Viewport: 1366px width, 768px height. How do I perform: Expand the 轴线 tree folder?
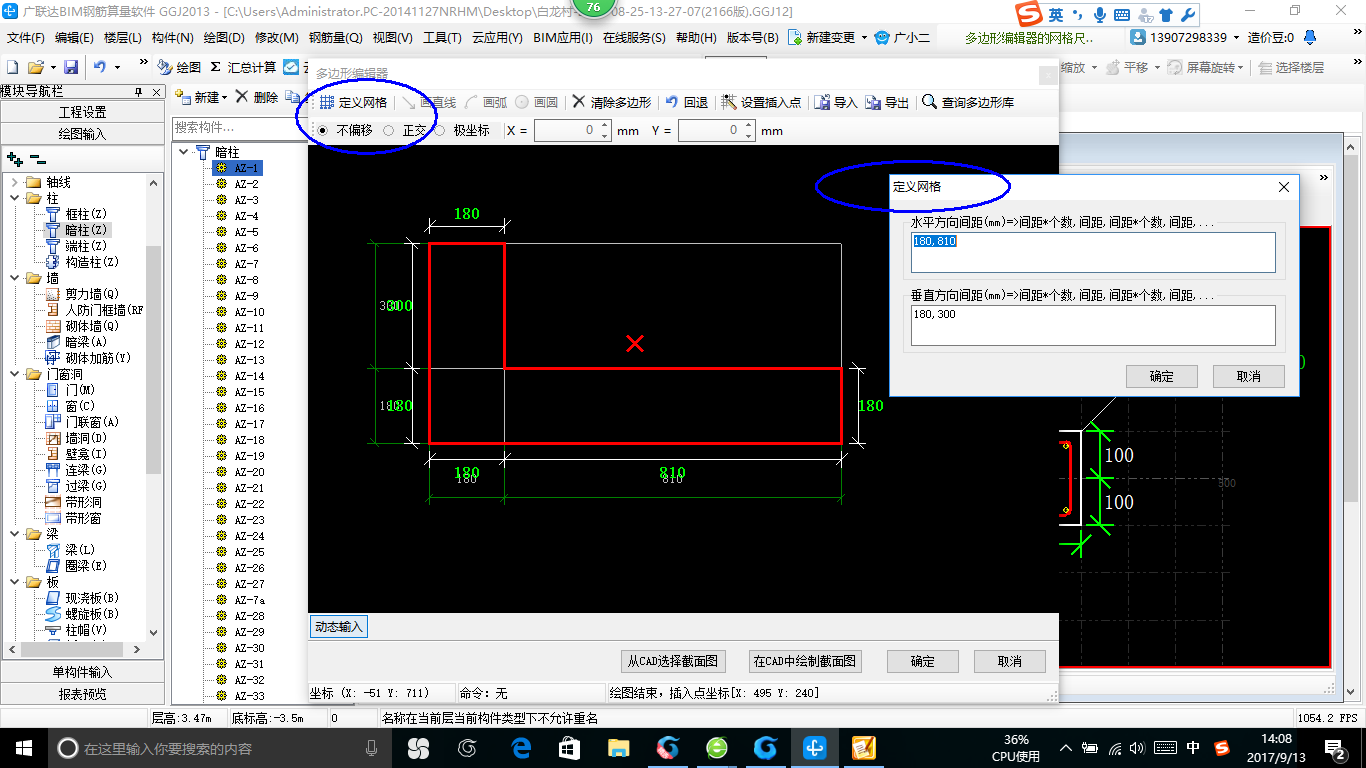tap(15, 182)
